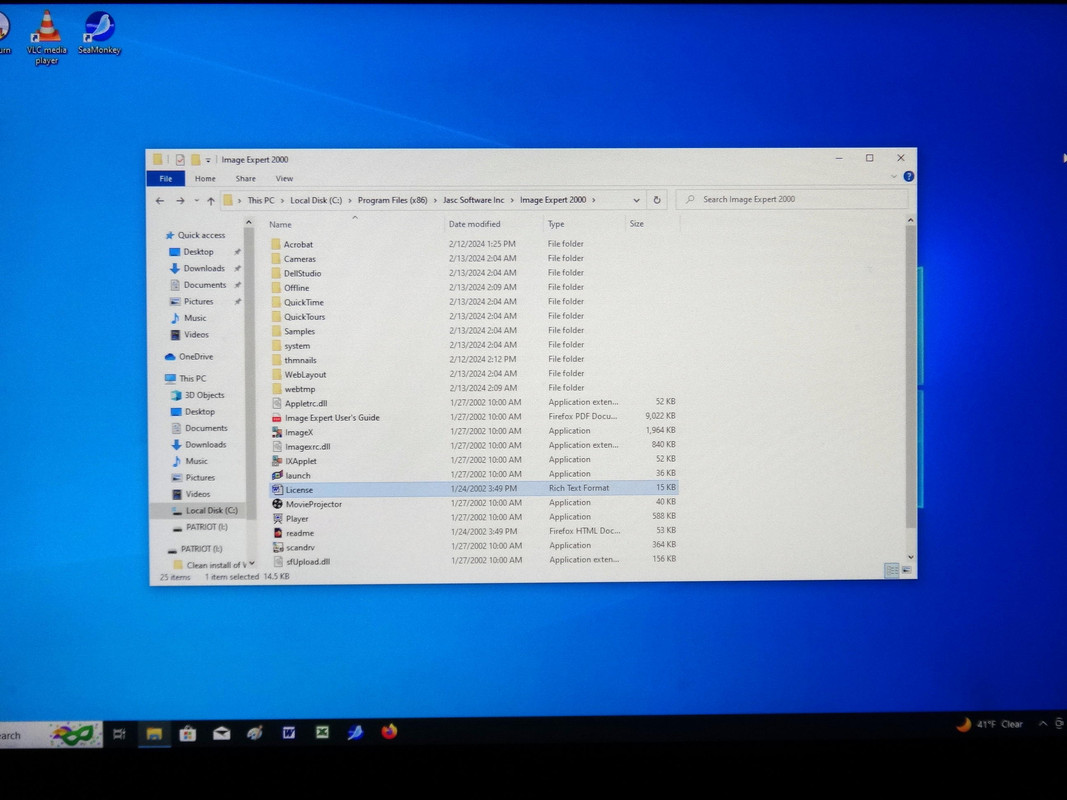Expand the ribbon with the chevron
Viewport: 1067px width, 800px height.
(x=893, y=176)
